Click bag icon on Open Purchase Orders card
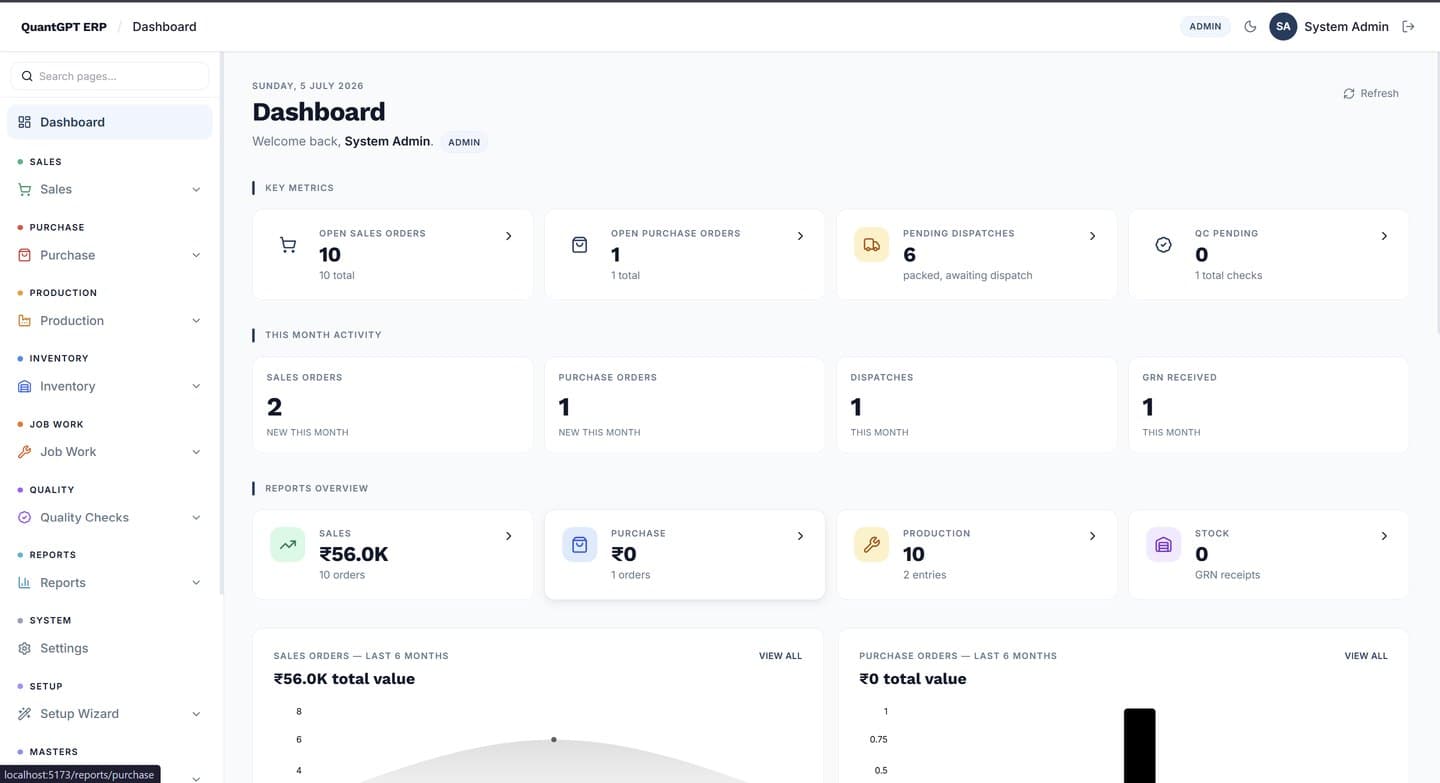This screenshot has height=783, width=1440. (x=580, y=245)
